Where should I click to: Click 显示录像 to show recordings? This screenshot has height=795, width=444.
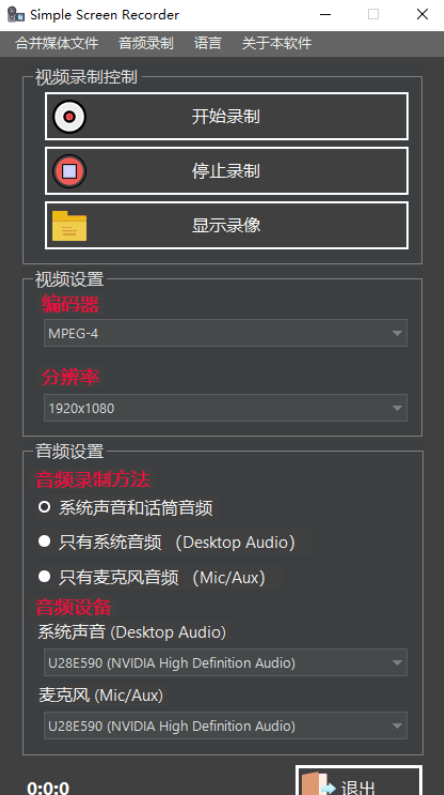coord(227,225)
